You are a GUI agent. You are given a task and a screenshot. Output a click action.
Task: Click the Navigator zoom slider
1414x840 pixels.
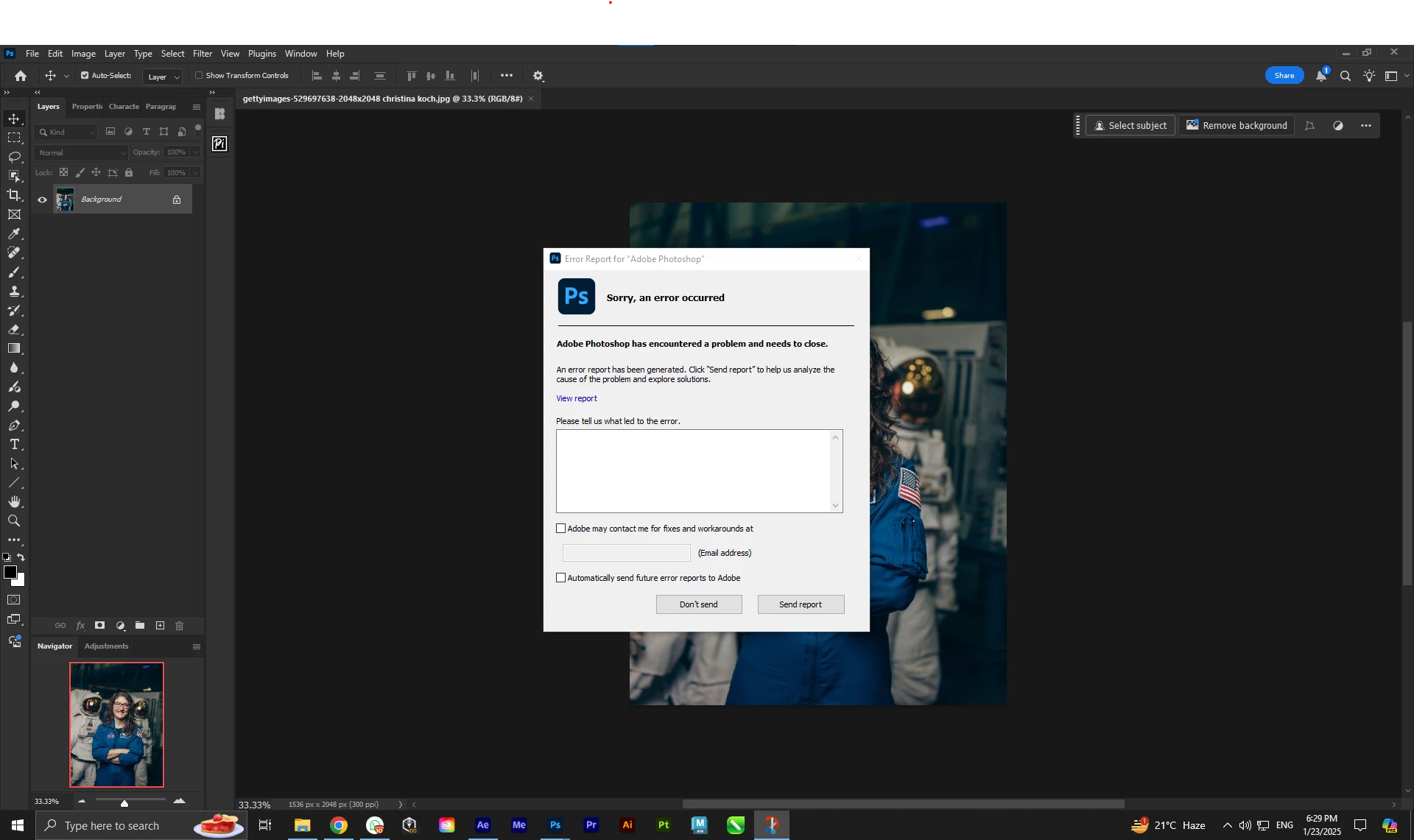pos(124,802)
